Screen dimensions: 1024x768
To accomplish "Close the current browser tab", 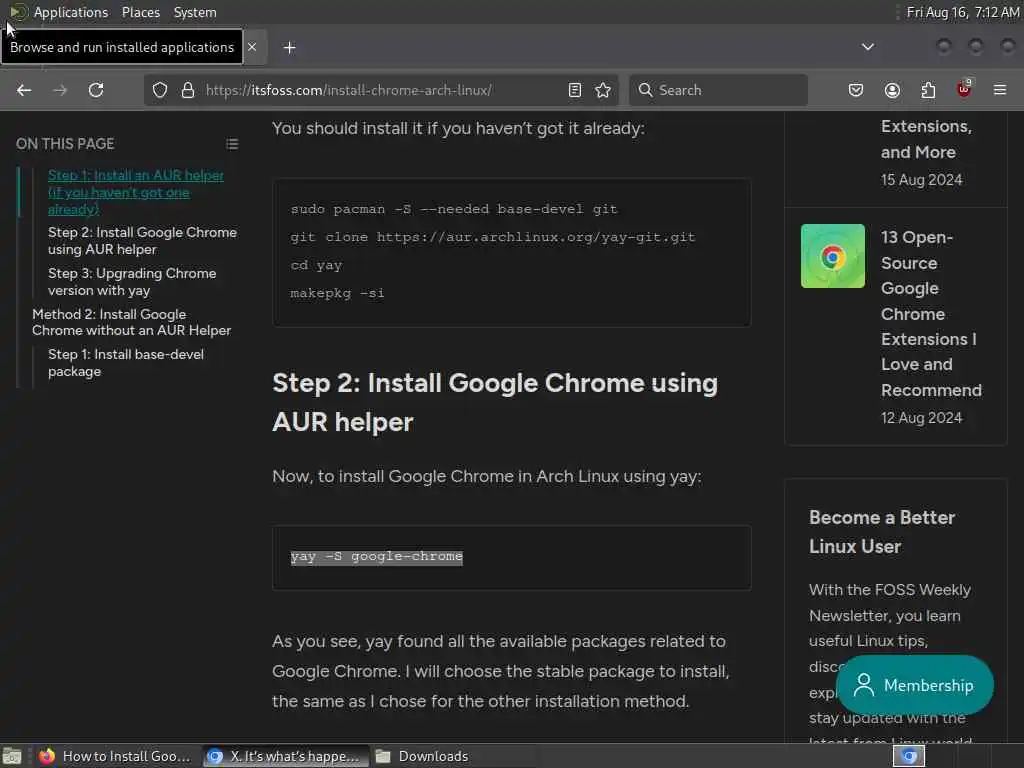I will pos(252,47).
